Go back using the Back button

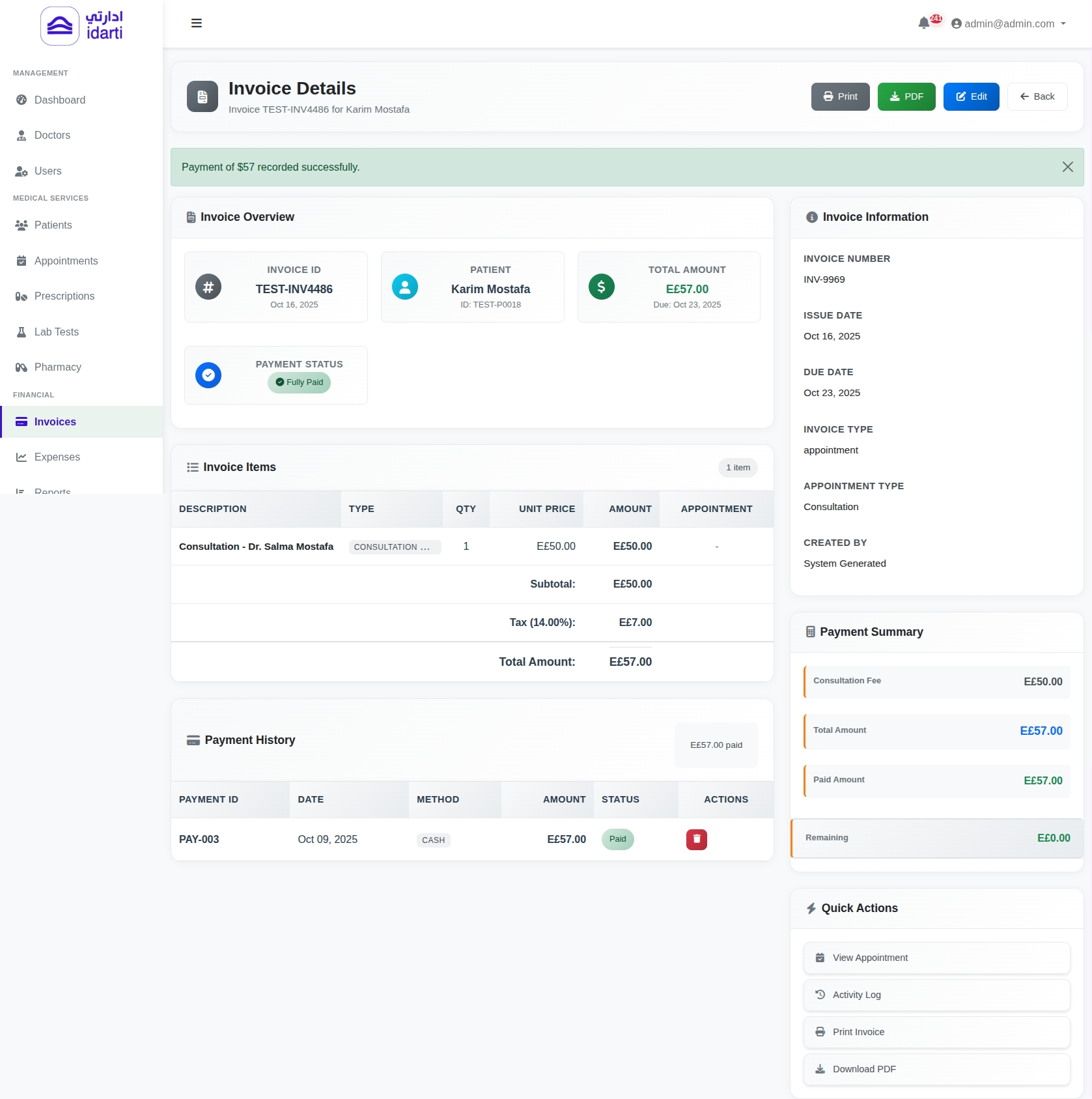tap(1037, 96)
